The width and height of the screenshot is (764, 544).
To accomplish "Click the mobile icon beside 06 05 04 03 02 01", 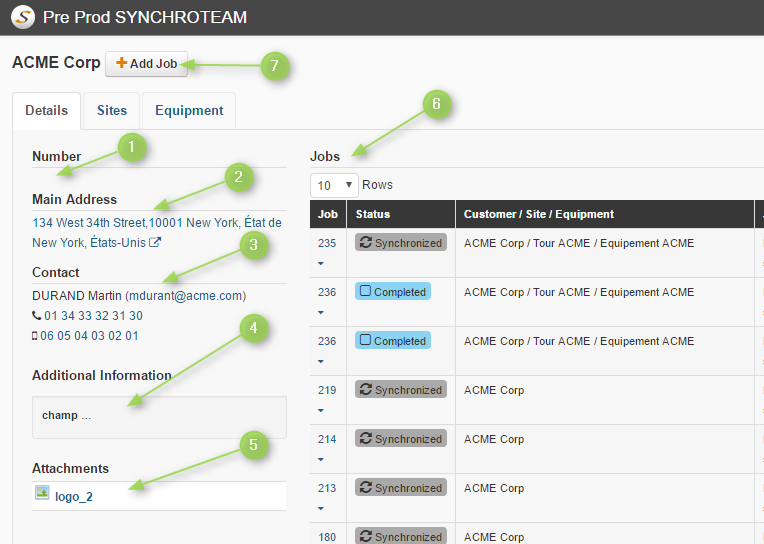I will [35, 336].
